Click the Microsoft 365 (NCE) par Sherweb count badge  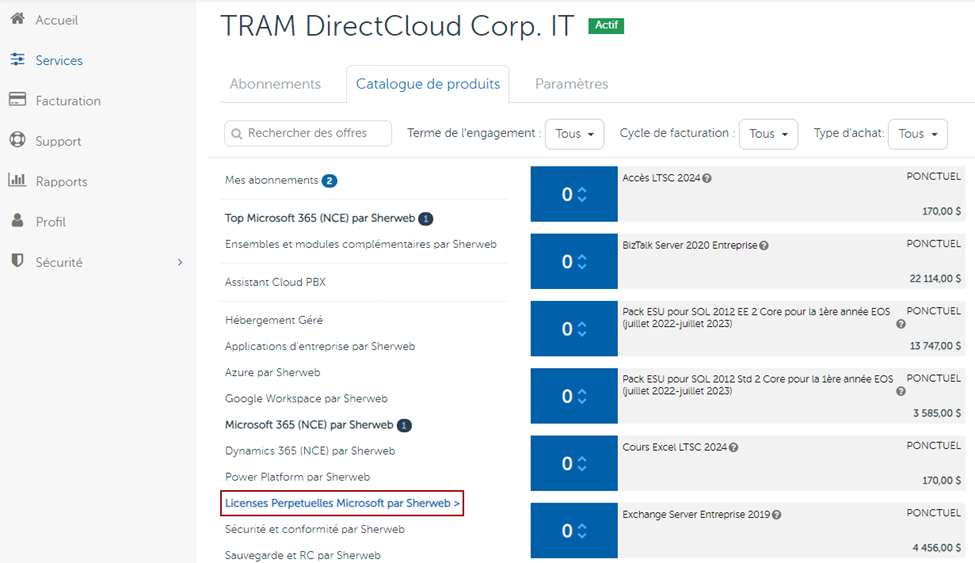click(x=404, y=426)
